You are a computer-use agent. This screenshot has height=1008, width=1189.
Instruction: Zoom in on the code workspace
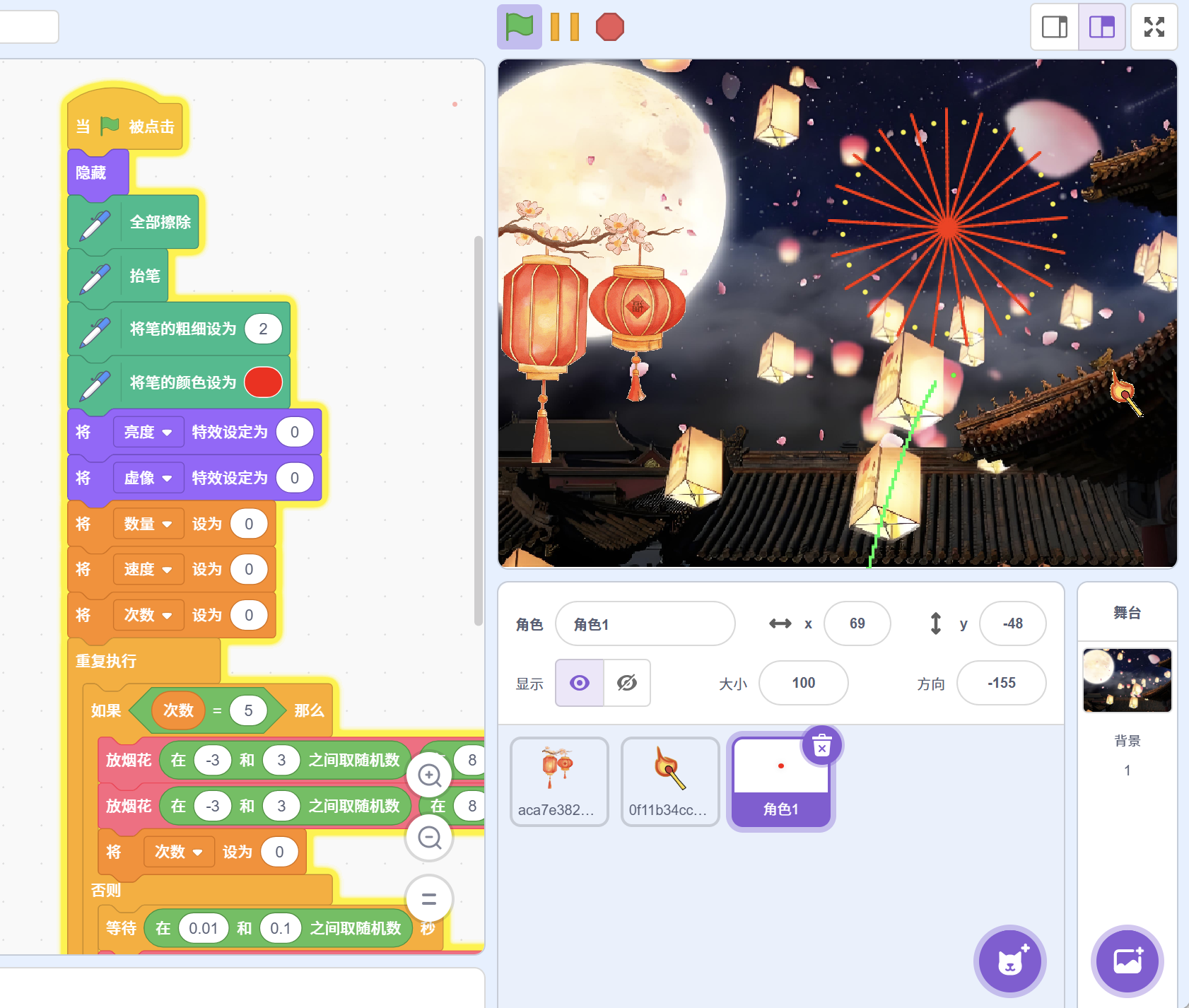pos(429,775)
